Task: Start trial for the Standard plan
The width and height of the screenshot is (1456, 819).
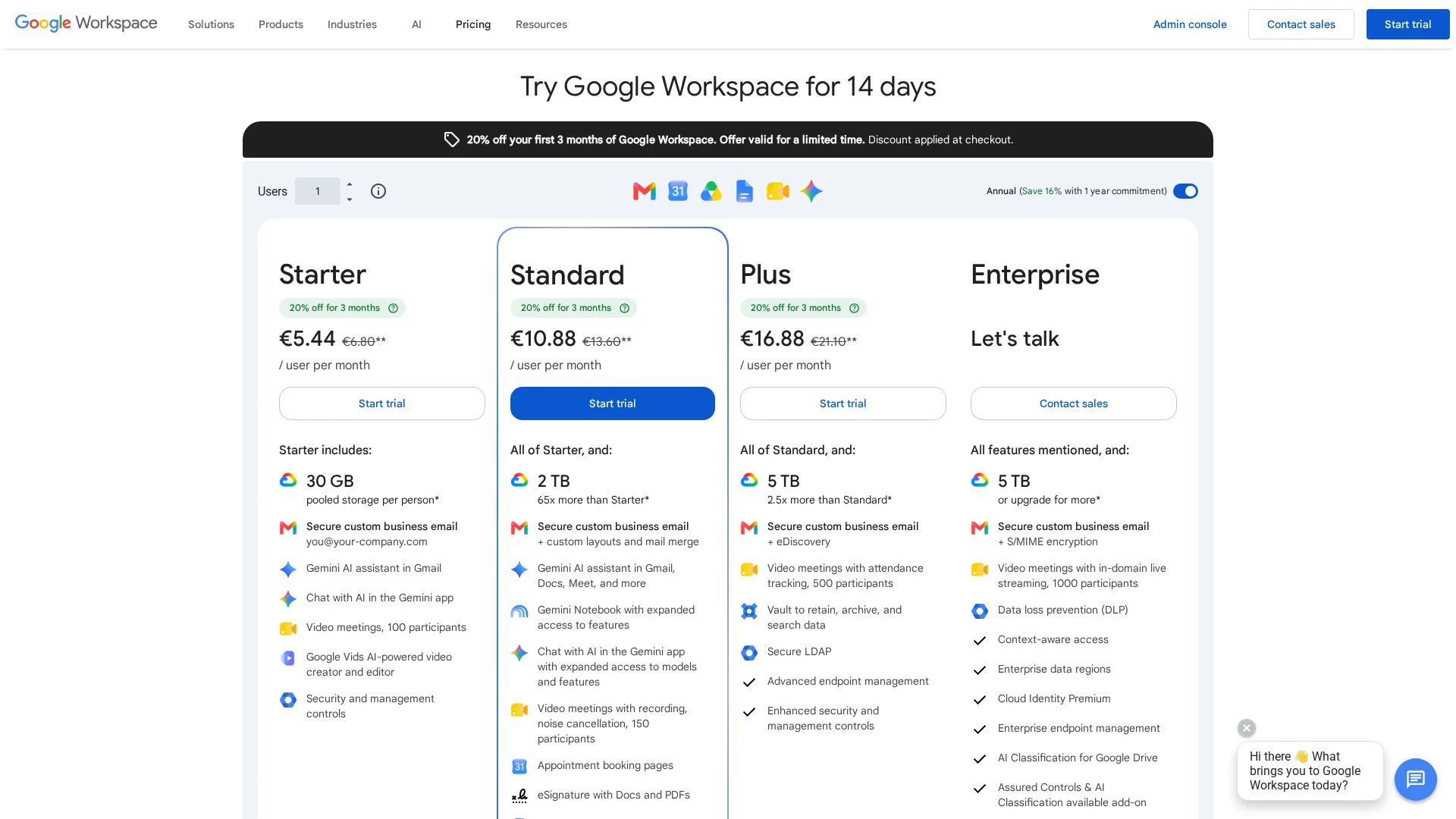Action: pyautogui.click(x=613, y=403)
